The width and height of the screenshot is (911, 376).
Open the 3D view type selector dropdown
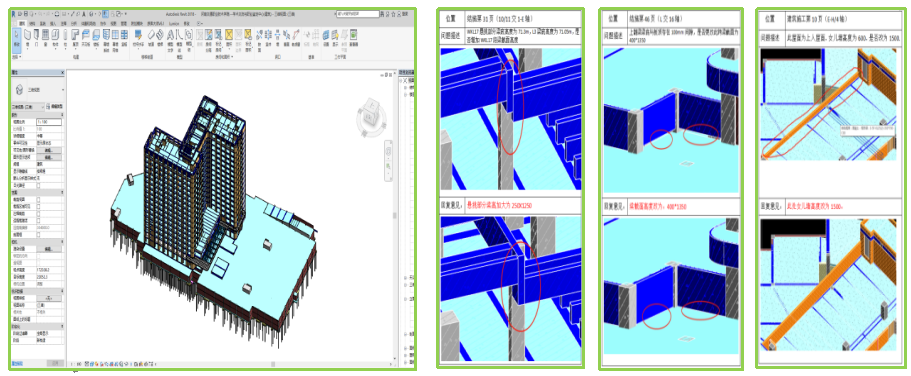click(x=38, y=90)
